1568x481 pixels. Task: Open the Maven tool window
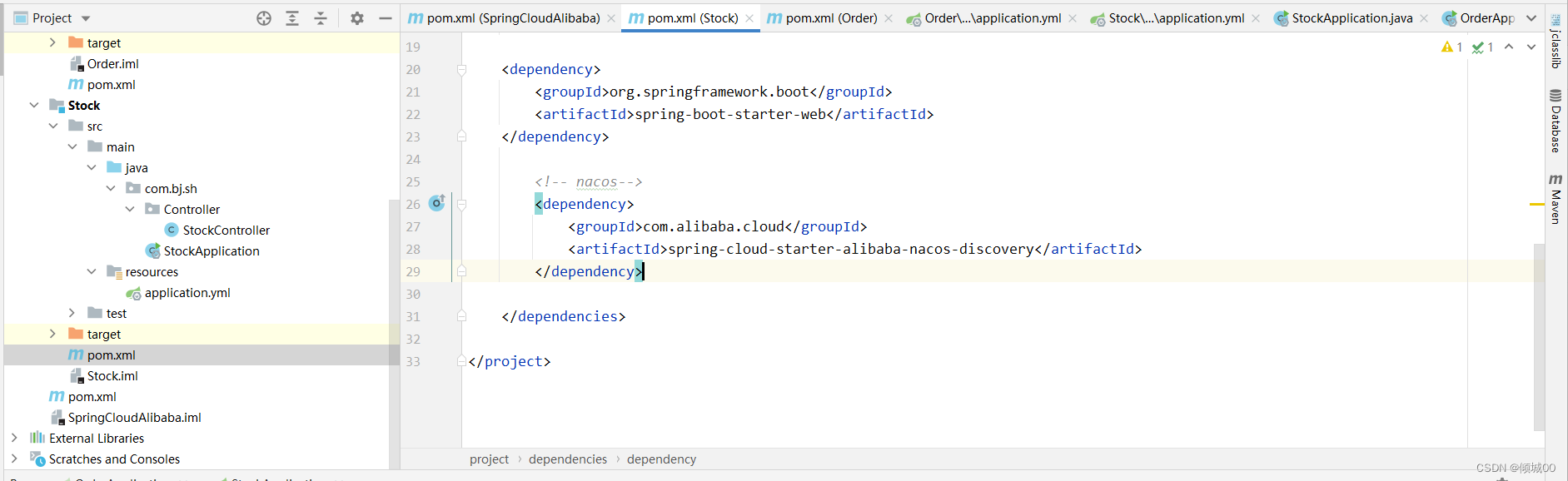pos(1555,199)
